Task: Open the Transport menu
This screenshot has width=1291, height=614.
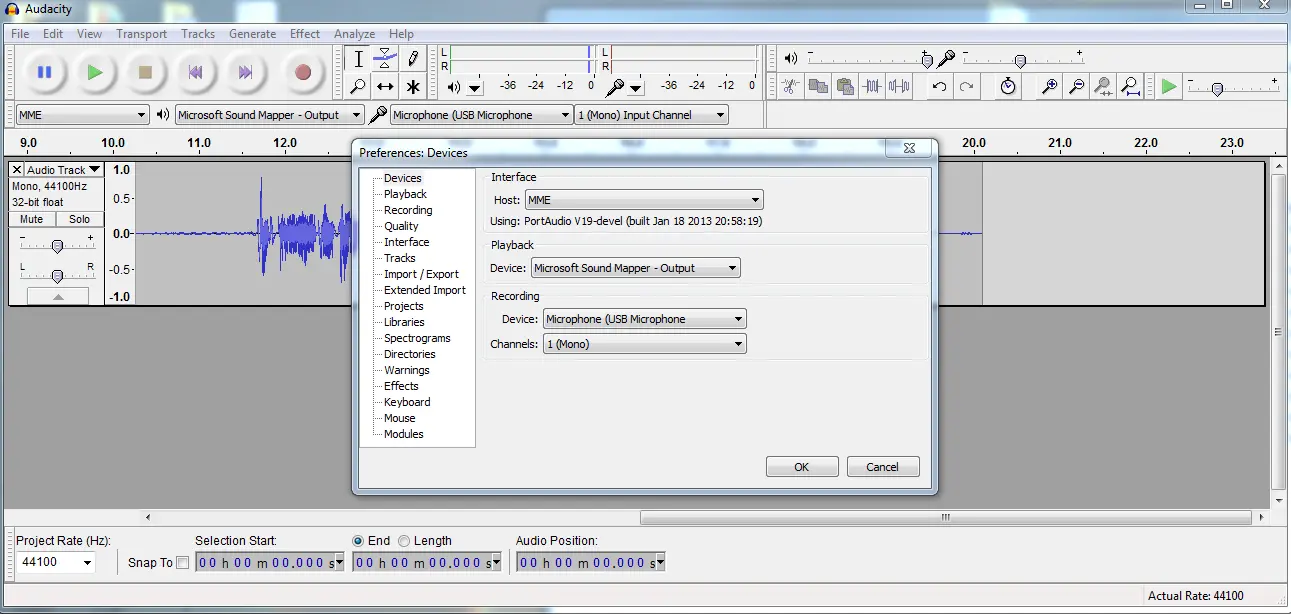Action: click(141, 34)
